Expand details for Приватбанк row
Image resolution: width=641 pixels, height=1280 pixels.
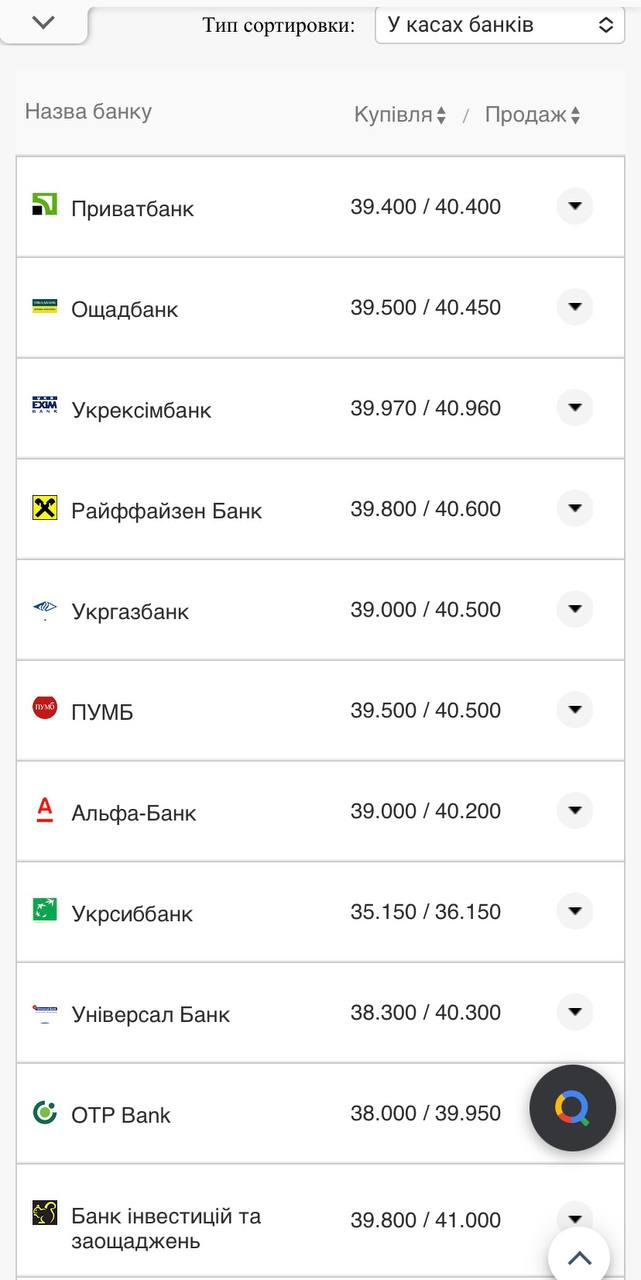[575, 207]
